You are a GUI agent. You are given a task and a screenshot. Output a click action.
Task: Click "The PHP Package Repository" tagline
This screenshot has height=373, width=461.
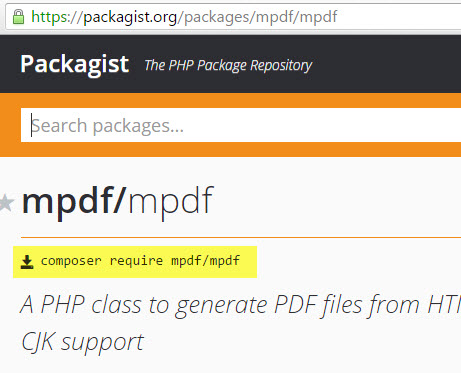click(228, 65)
